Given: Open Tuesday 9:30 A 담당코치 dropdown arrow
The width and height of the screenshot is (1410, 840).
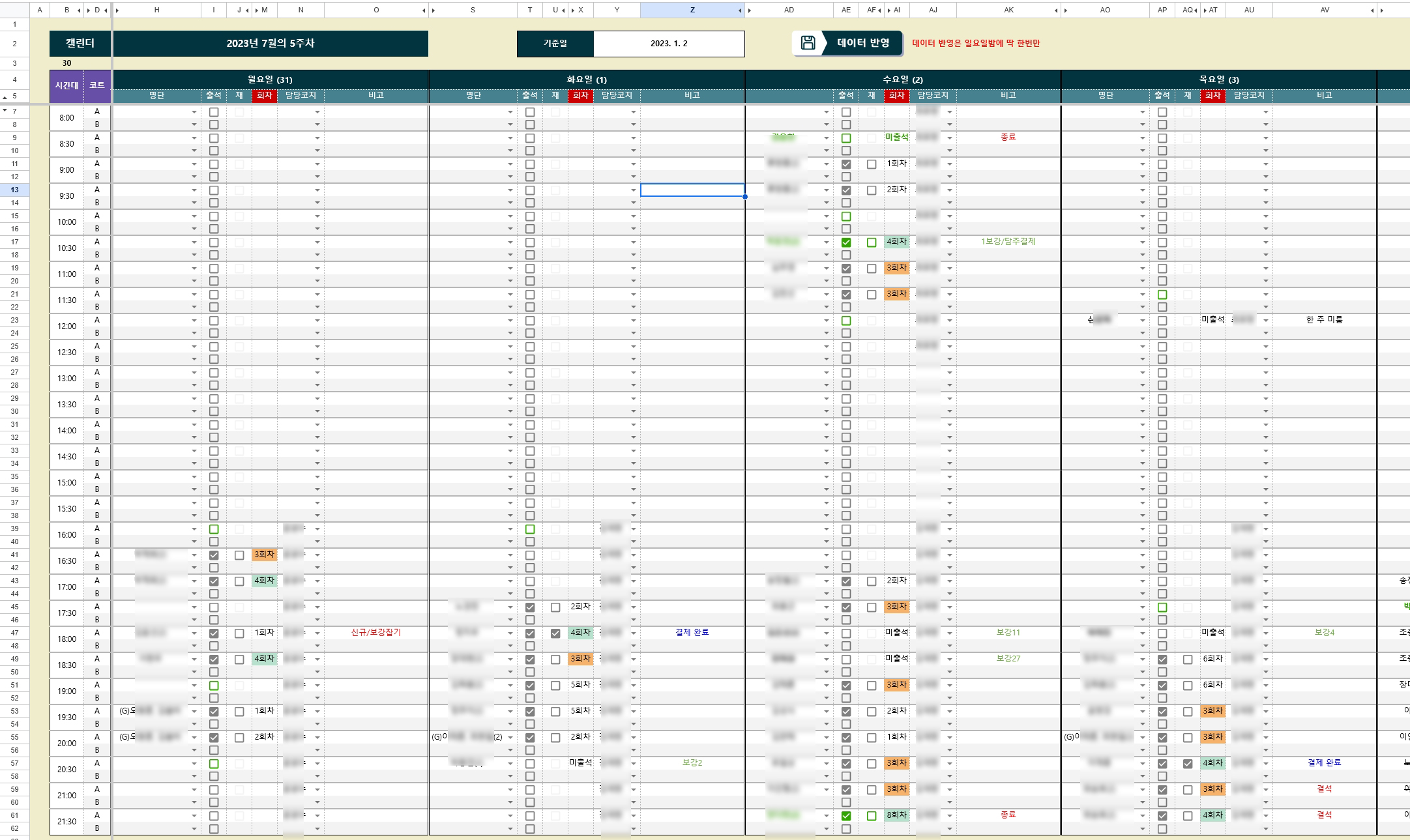Looking at the screenshot, I should coord(633,190).
